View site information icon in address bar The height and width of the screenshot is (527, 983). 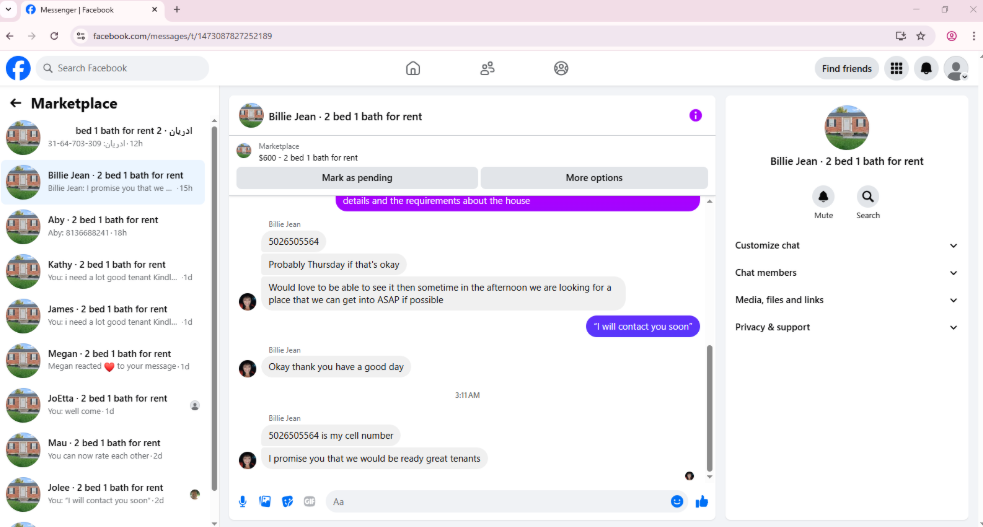click(x=80, y=36)
